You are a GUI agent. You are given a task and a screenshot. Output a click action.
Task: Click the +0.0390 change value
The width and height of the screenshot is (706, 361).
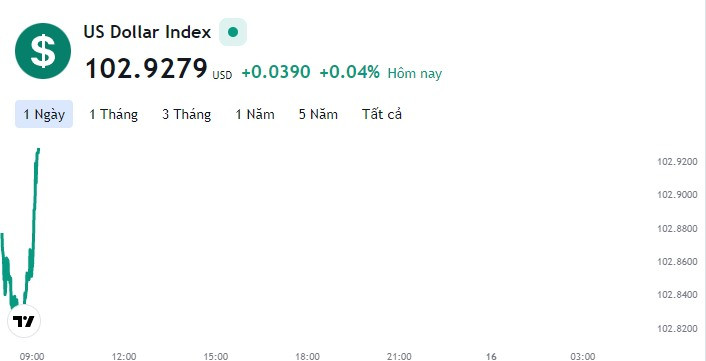click(x=276, y=72)
